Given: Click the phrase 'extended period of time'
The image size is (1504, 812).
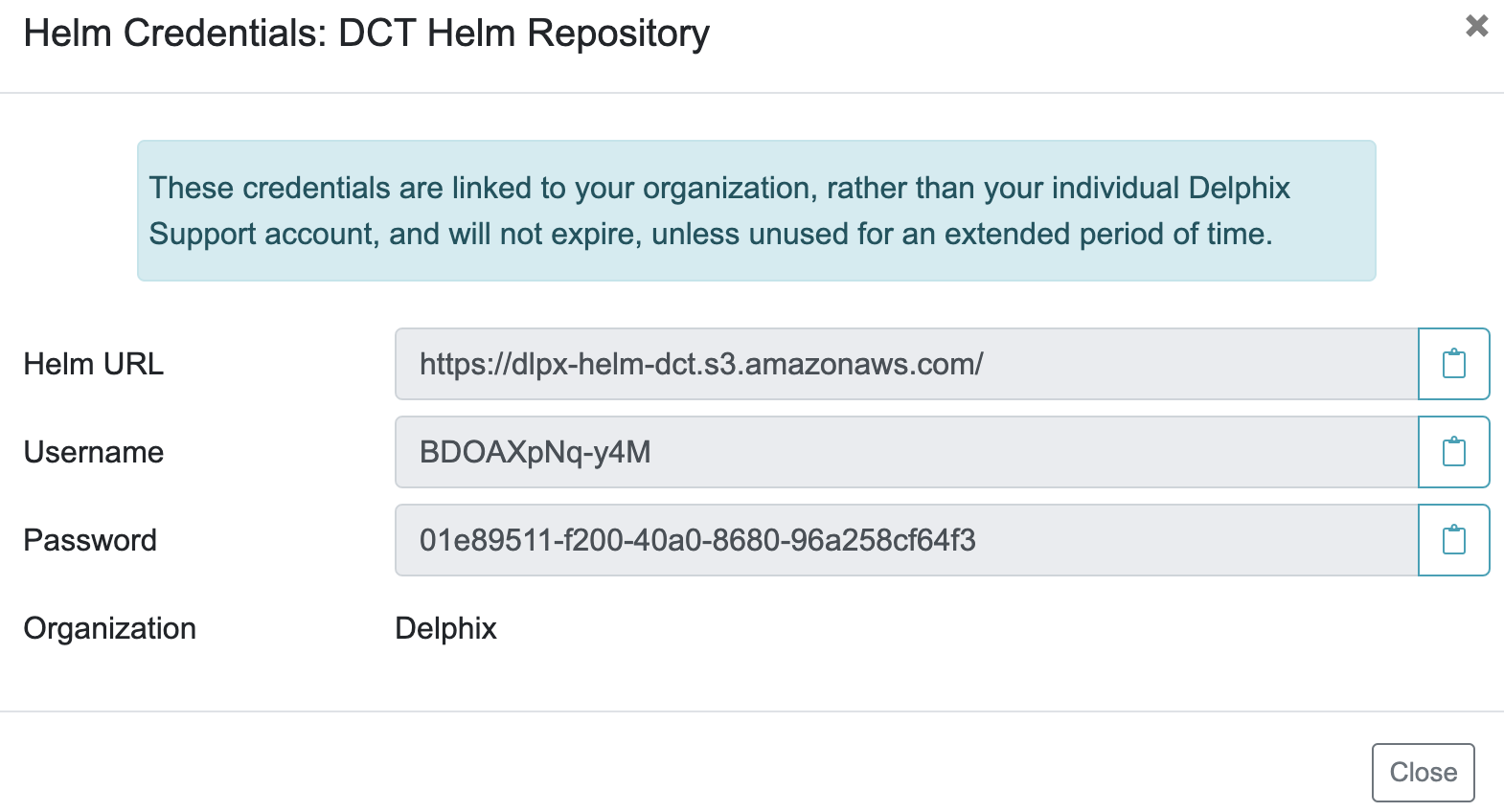Looking at the screenshot, I should [1106, 234].
